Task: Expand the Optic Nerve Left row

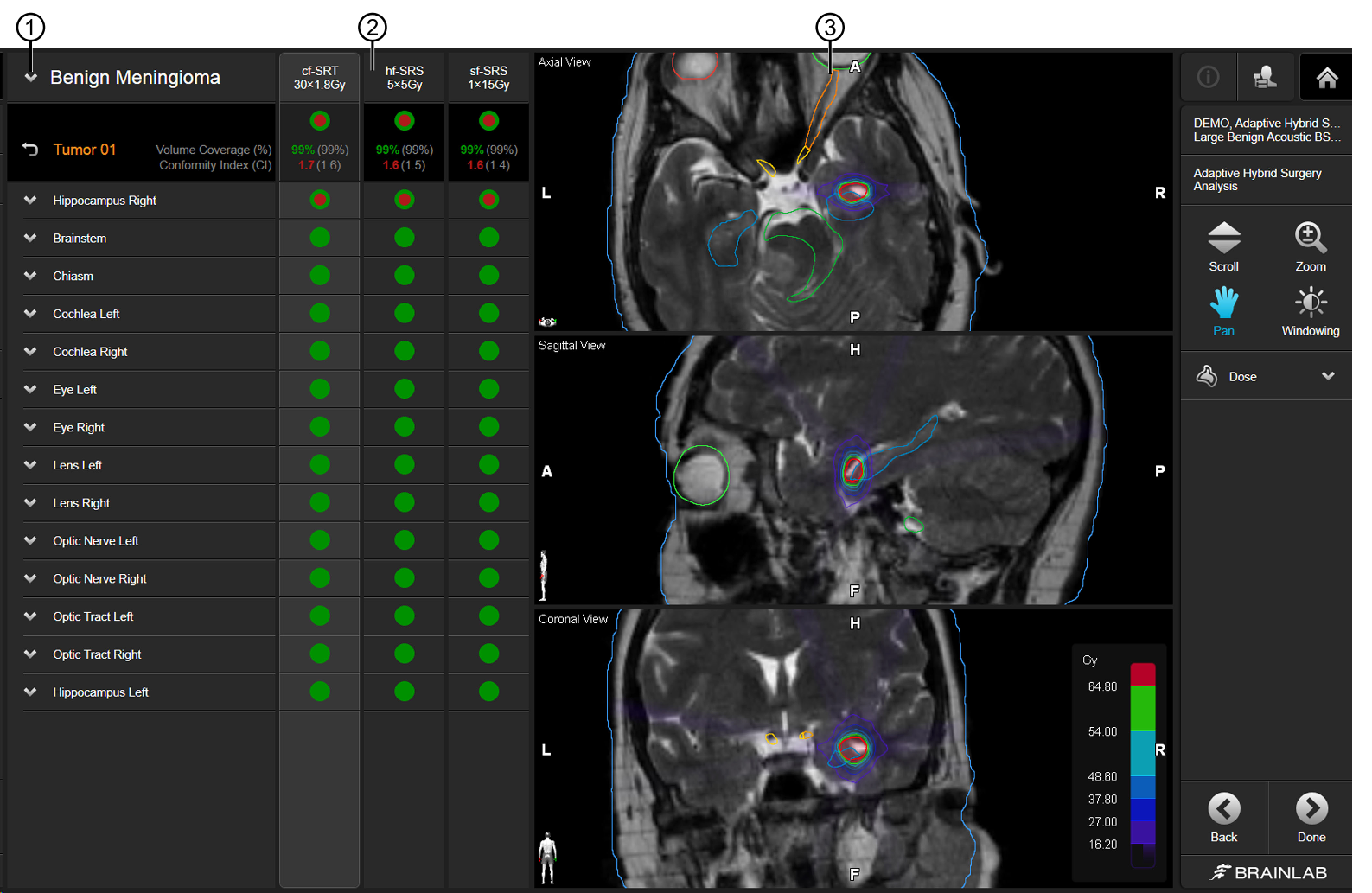Action: pyautogui.click(x=30, y=541)
